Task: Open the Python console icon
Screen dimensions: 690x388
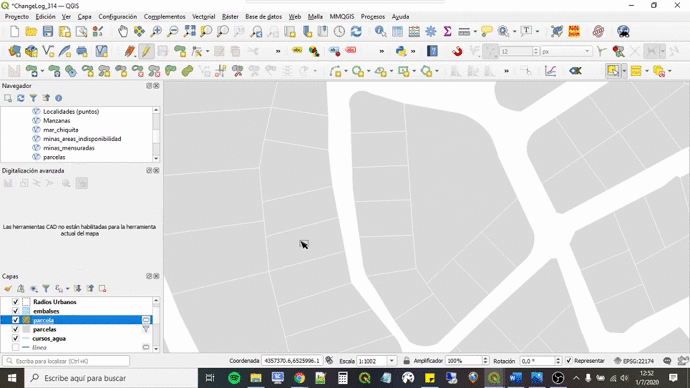Action: pyautogui.click(x=401, y=51)
